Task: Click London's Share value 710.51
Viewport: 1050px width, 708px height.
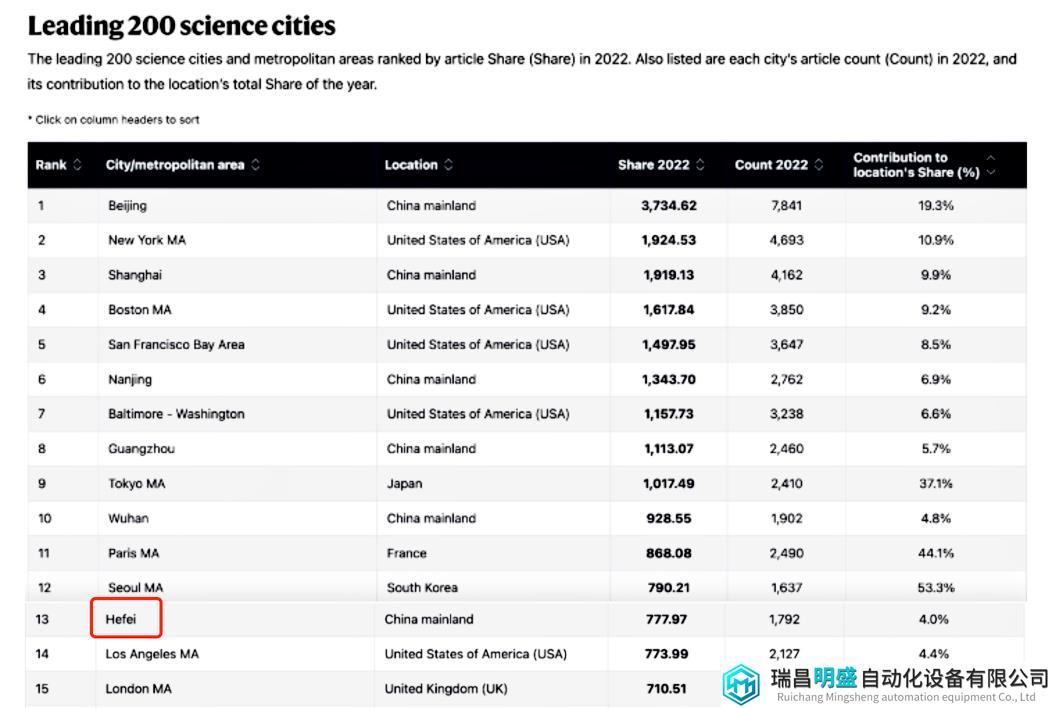Action: pos(666,689)
